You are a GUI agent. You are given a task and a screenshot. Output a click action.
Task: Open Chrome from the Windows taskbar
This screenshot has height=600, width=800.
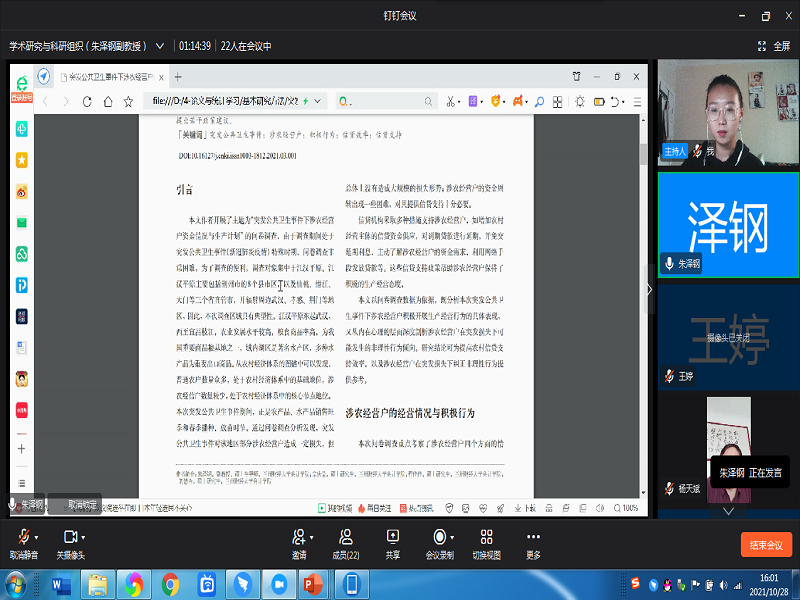point(171,582)
